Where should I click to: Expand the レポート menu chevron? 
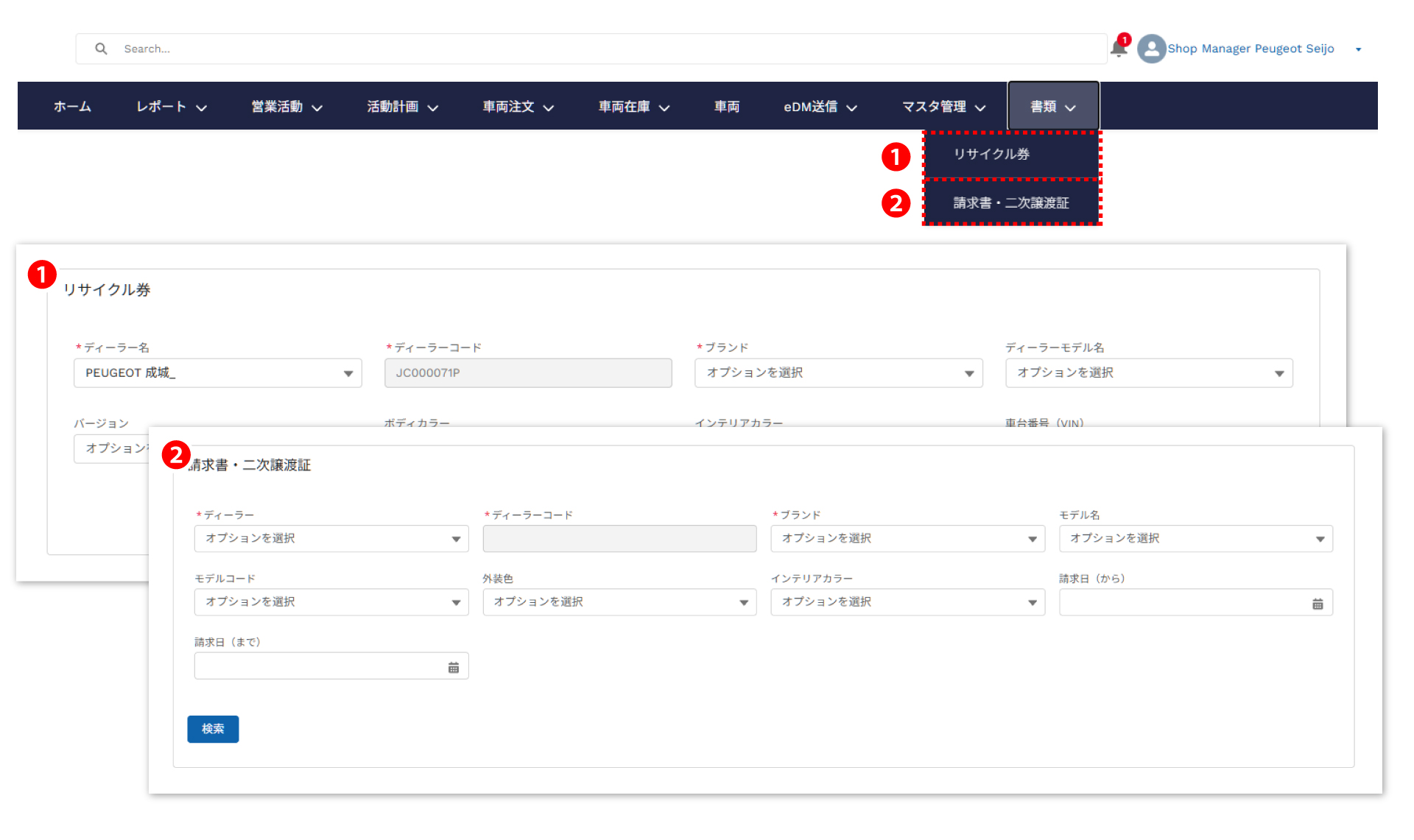click(x=201, y=107)
